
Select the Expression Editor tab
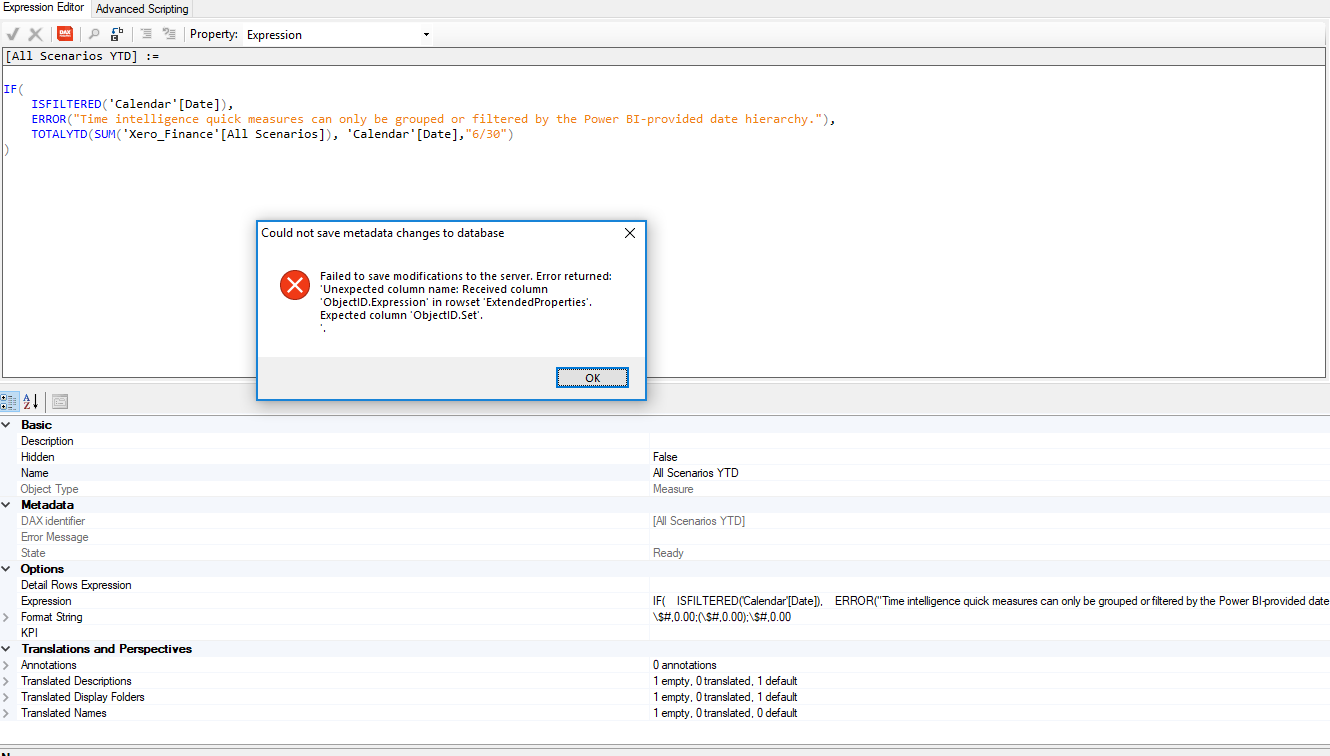tap(43, 8)
